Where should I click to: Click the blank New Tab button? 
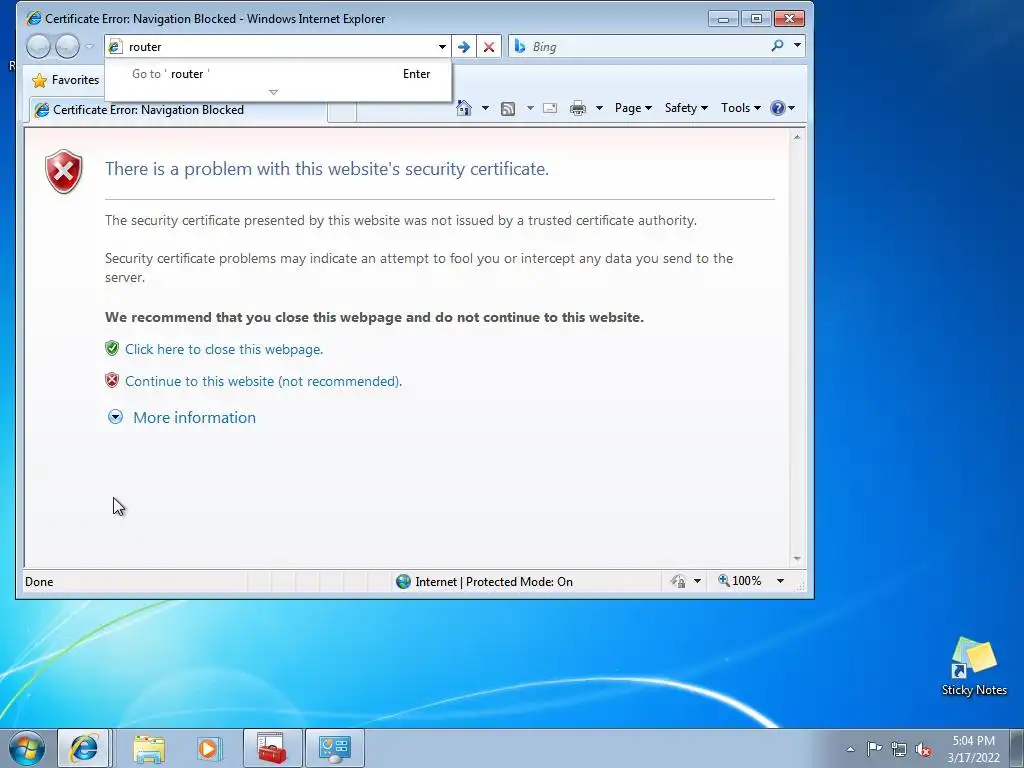point(342,112)
